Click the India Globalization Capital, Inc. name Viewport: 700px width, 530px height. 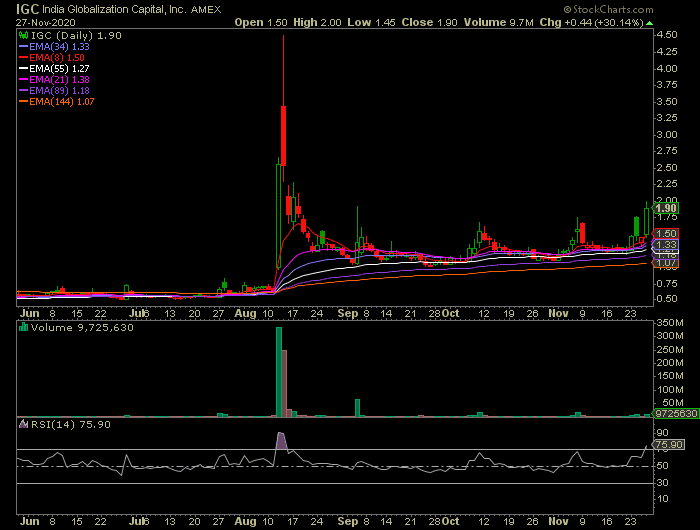point(114,9)
